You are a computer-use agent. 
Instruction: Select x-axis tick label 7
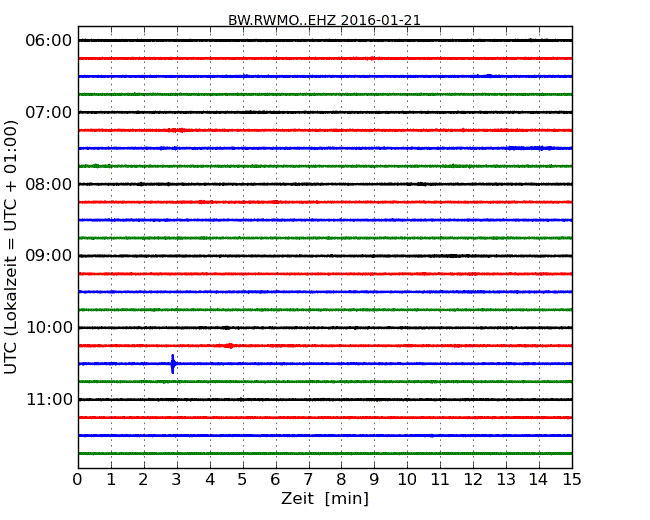308,479
